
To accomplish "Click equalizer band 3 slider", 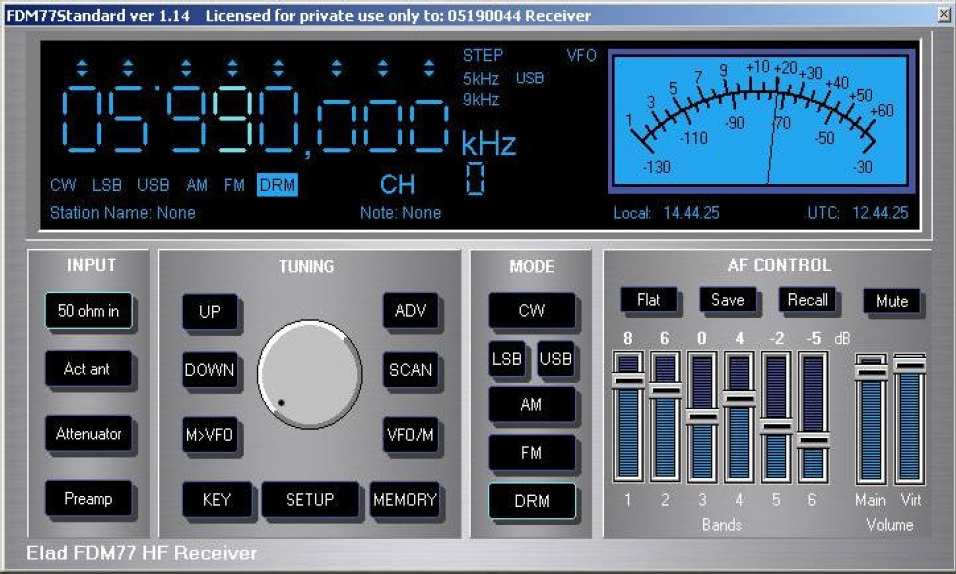I will (x=702, y=417).
